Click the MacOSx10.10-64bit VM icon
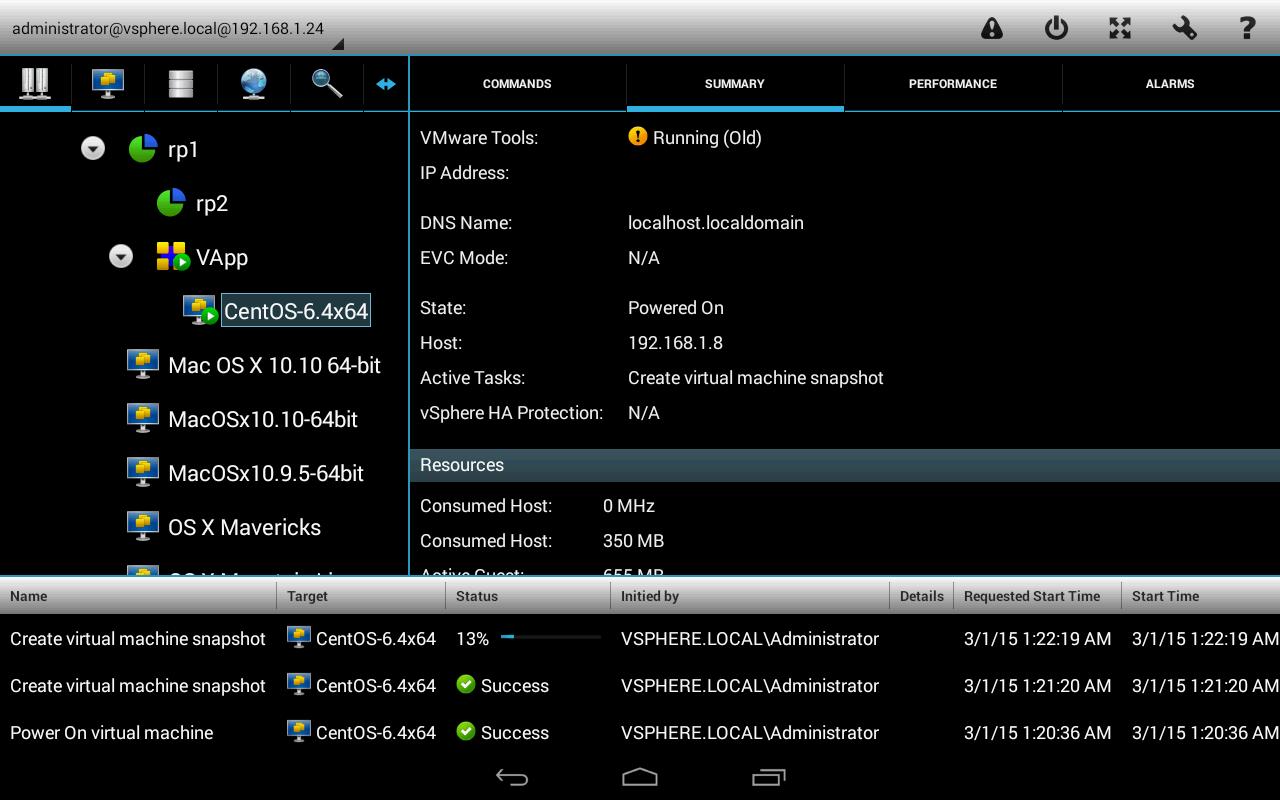The height and width of the screenshot is (800, 1280). tap(143, 419)
